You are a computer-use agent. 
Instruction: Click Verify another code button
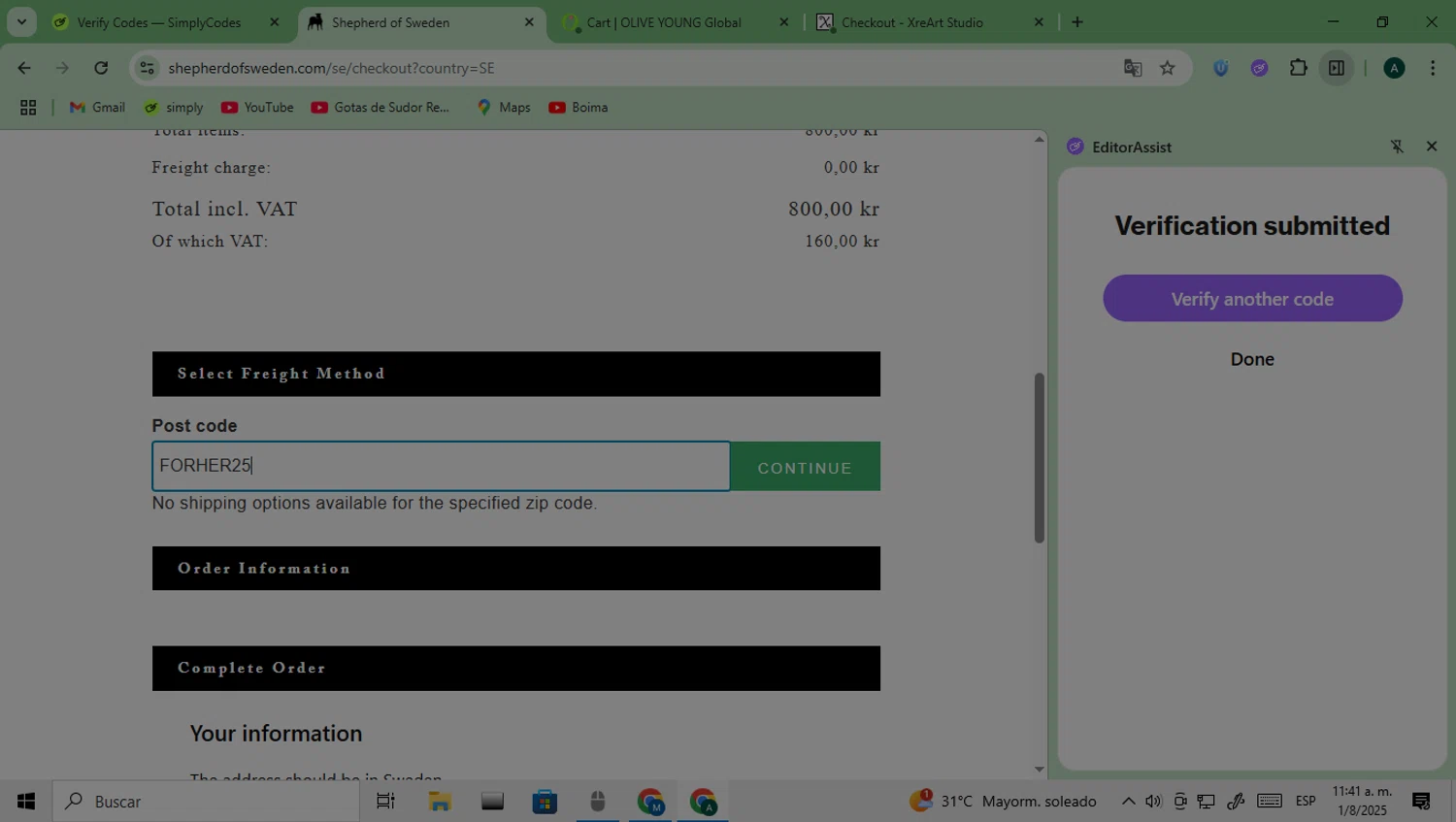tap(1252, 298)
